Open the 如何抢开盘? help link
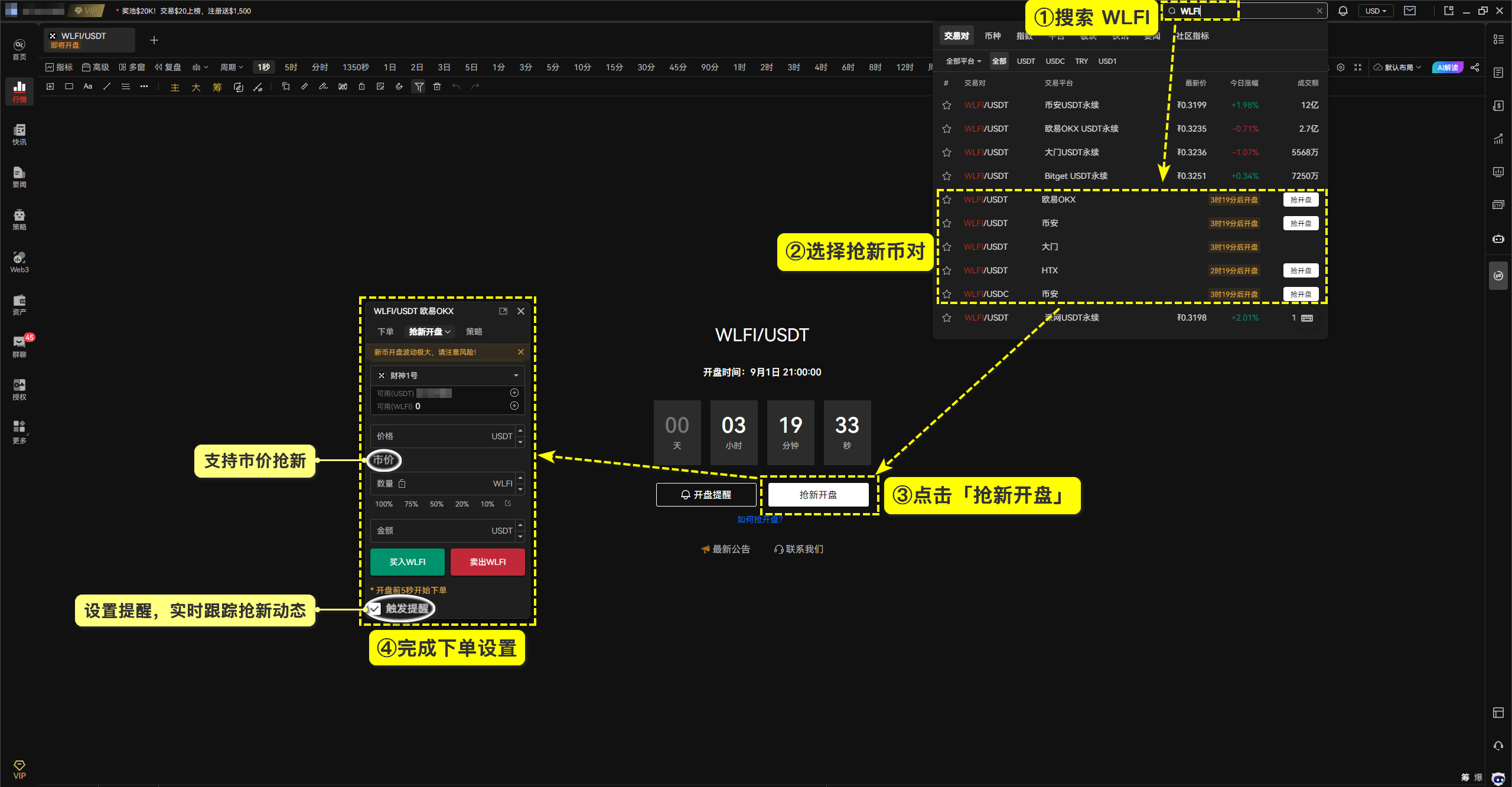This screenshot has width=1512, height=787. coord(760,520)
